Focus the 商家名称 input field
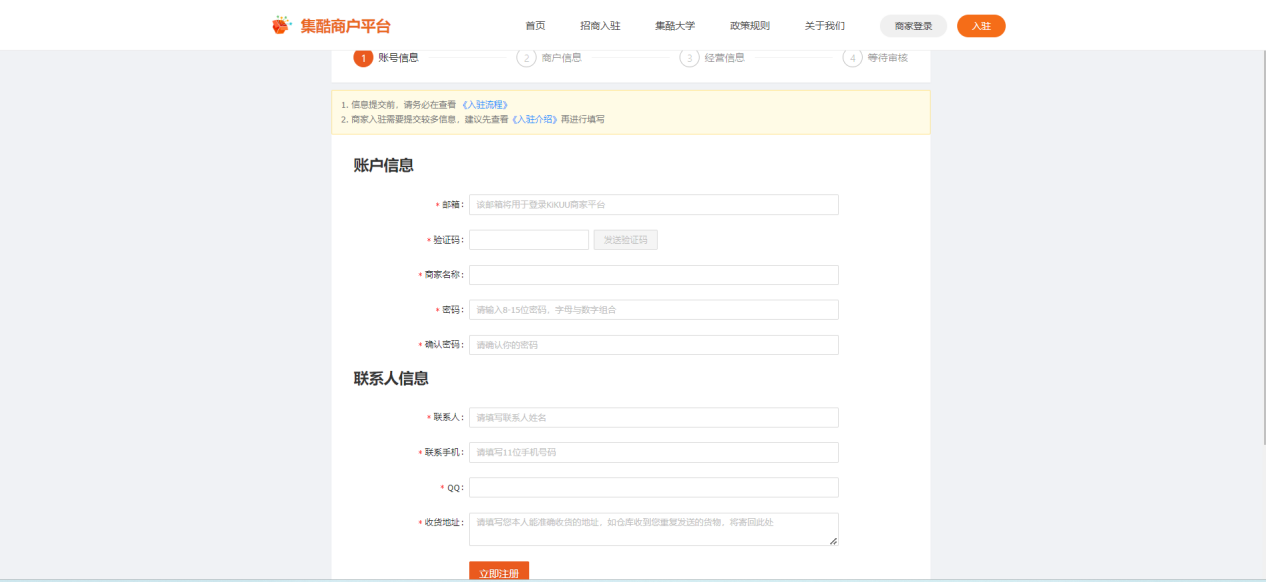 click(653, 275)
